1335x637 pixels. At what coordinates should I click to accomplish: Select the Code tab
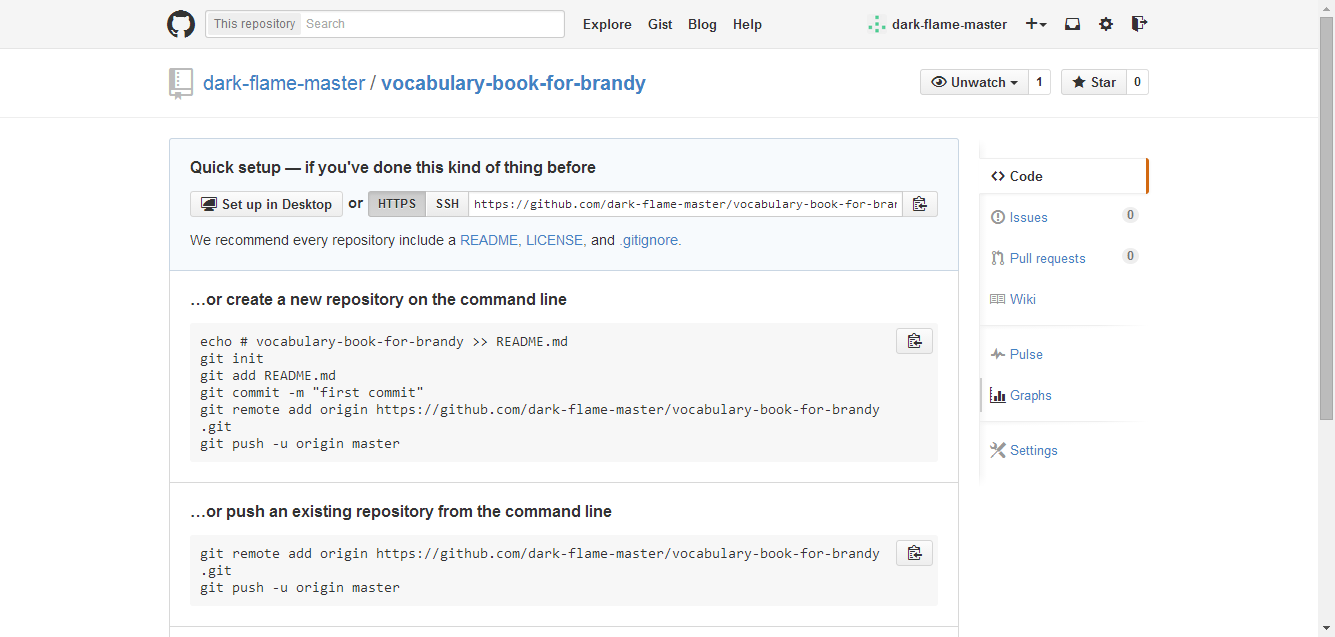pos(1064,176)
